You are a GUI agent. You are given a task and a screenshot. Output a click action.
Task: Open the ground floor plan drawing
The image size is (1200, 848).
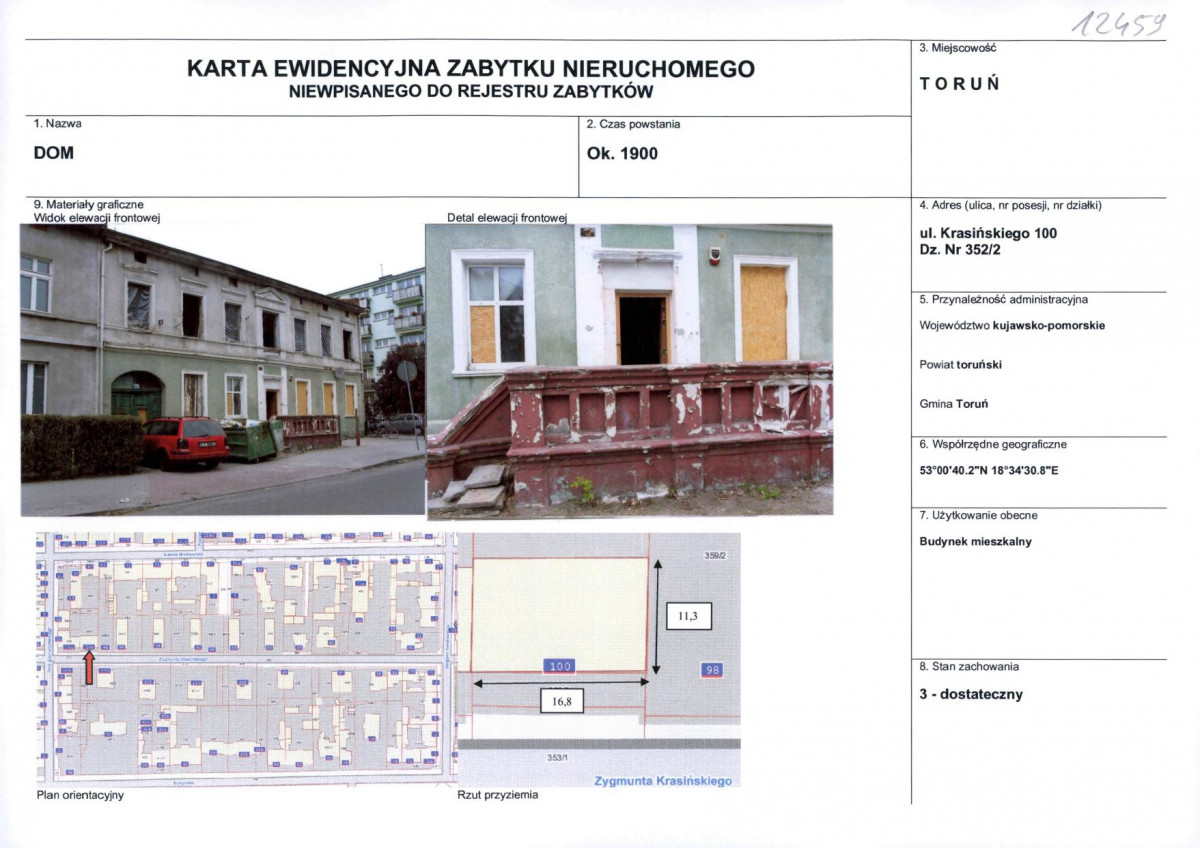pyautogui.click(x=598, y=659)
